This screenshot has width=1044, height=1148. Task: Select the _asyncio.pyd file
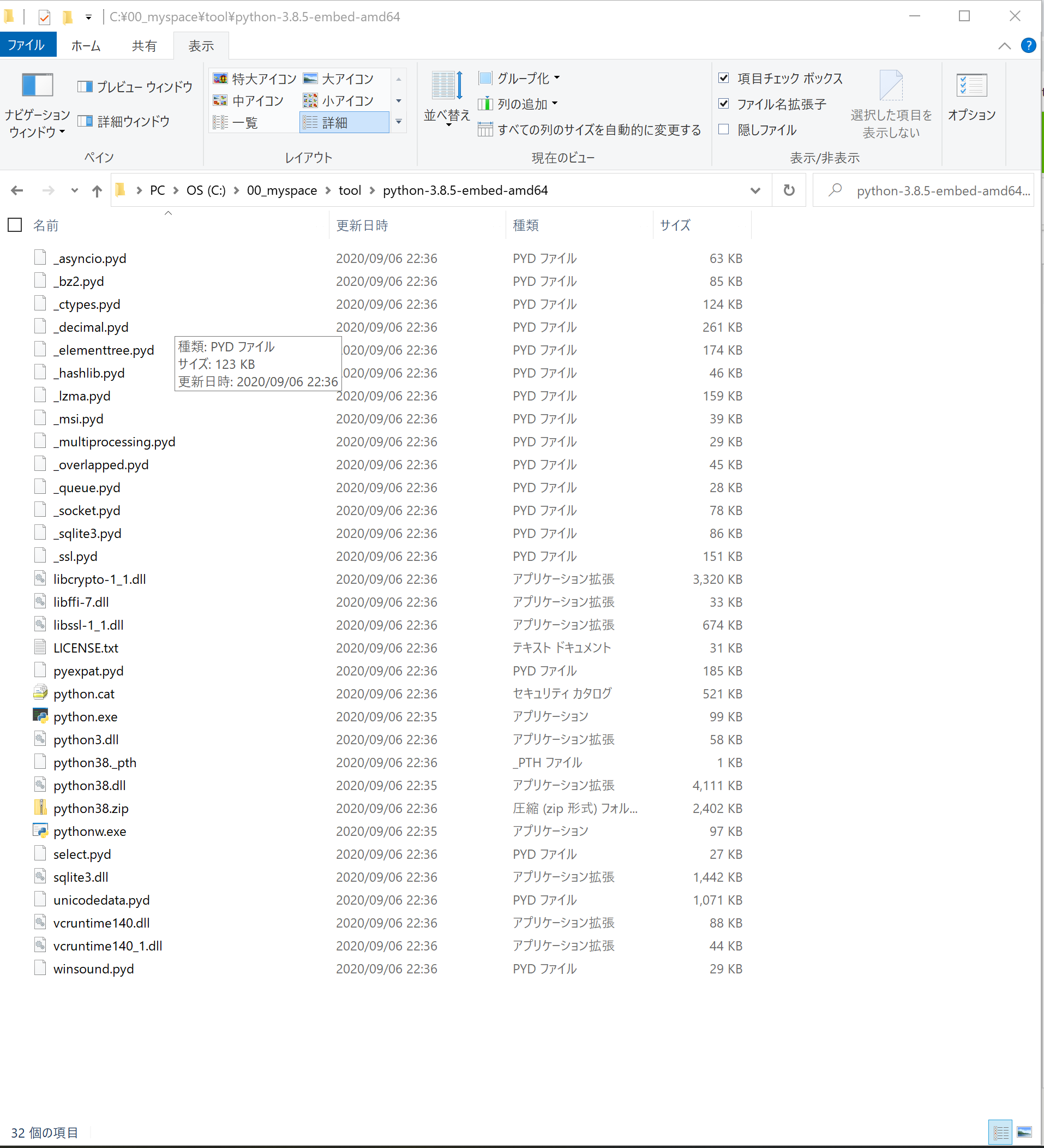coord(90,259)
